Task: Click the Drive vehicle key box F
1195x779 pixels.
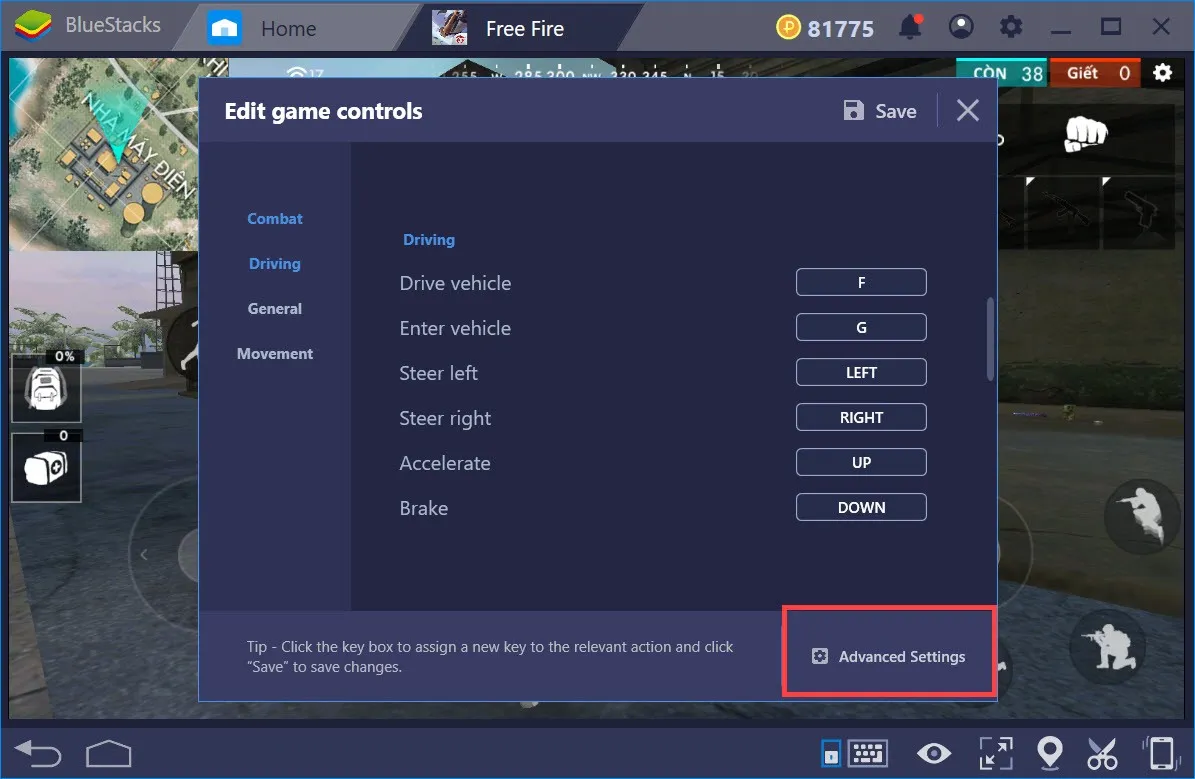Action: (x=861, y=282)
